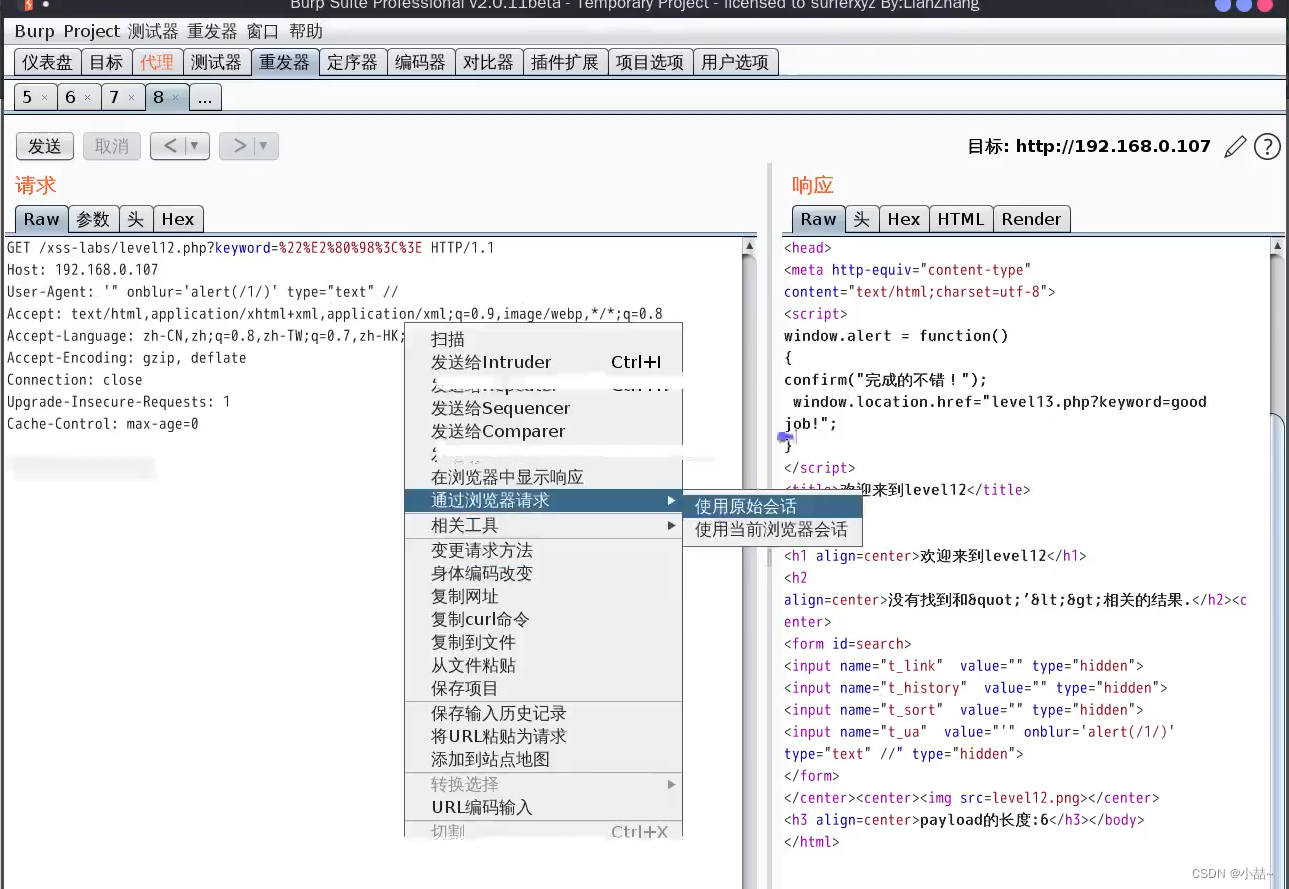Choose 复制网址
The image size is (1289, 889).
click(x=543, y=596)
